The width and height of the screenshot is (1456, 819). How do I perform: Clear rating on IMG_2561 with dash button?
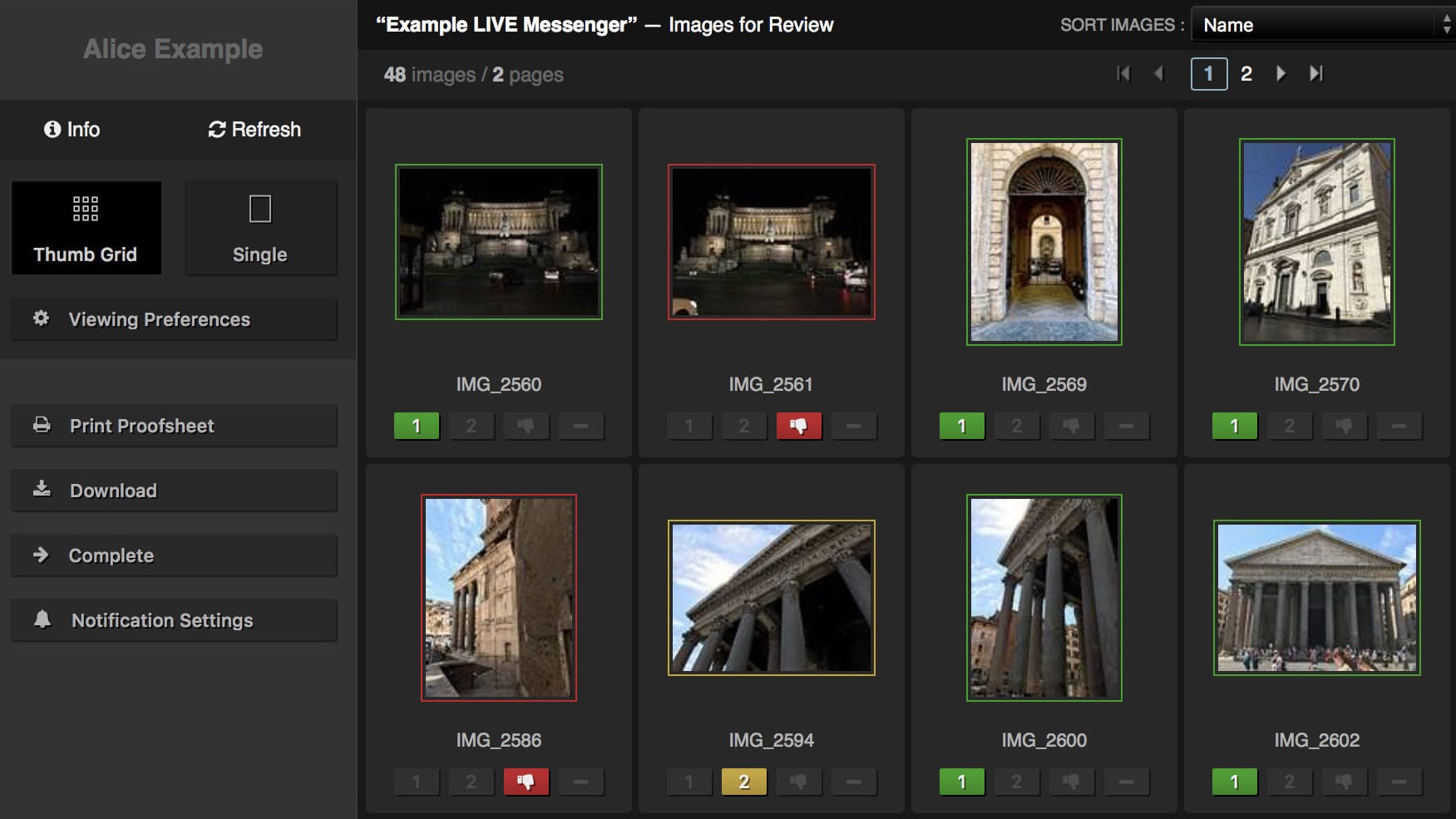point(853,427)
